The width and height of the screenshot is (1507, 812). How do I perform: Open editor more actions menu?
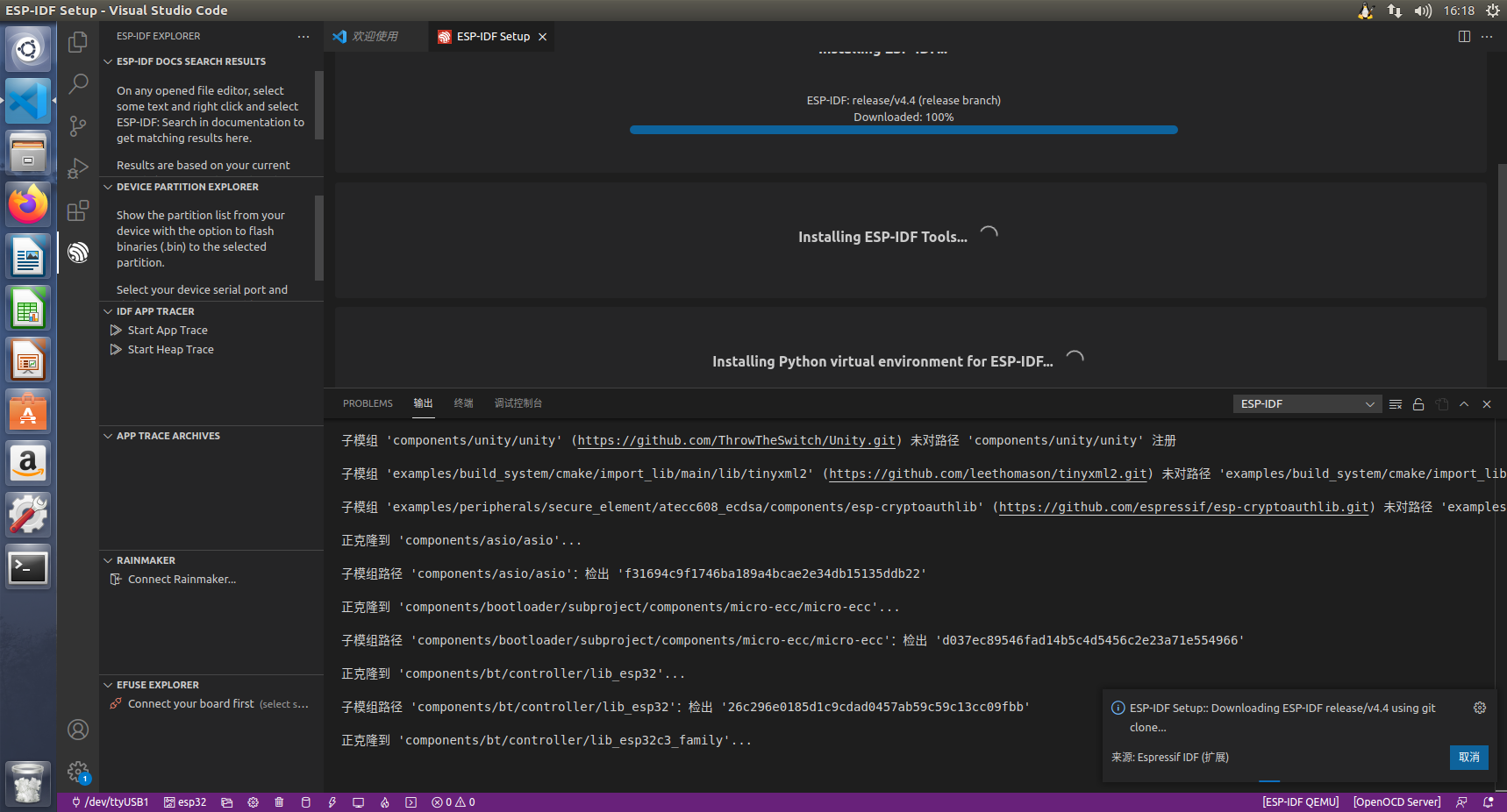(x=1487, y=36)
